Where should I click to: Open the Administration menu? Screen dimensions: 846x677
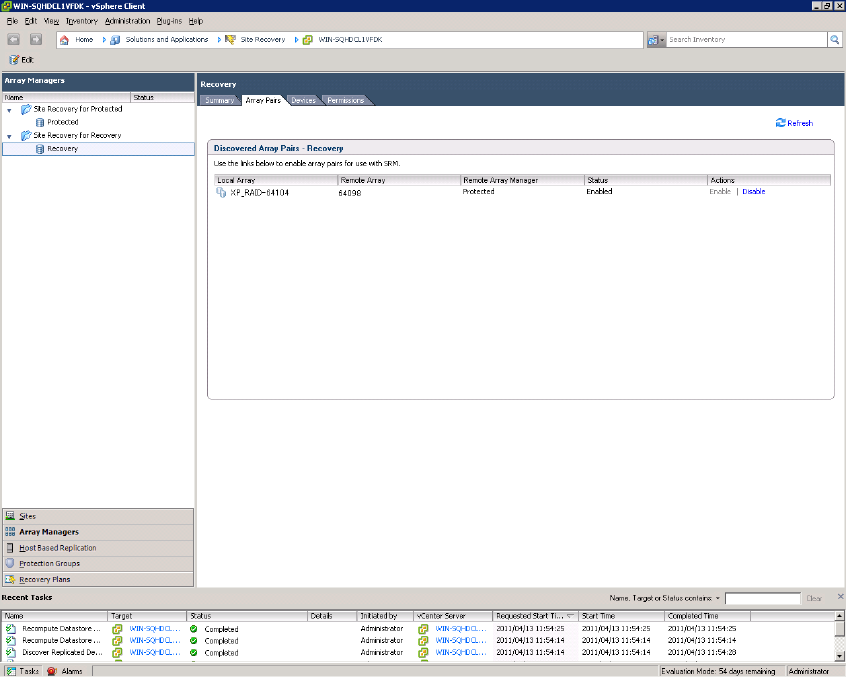tap(127, 20)
